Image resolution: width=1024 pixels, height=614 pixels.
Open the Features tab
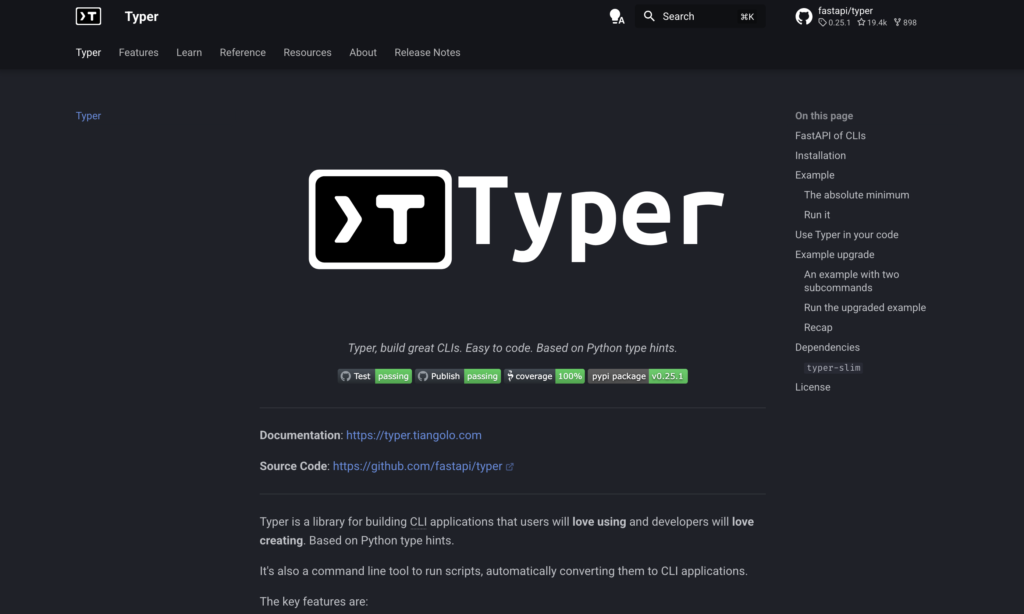(x=138, y=52)
